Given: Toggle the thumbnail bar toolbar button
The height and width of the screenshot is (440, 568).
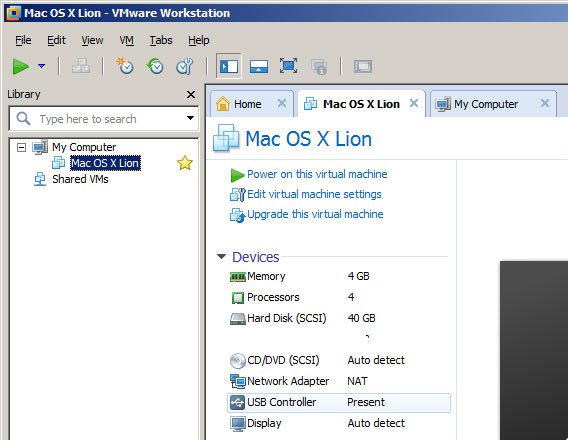Looking at the screenshot, I should point(259,66).
